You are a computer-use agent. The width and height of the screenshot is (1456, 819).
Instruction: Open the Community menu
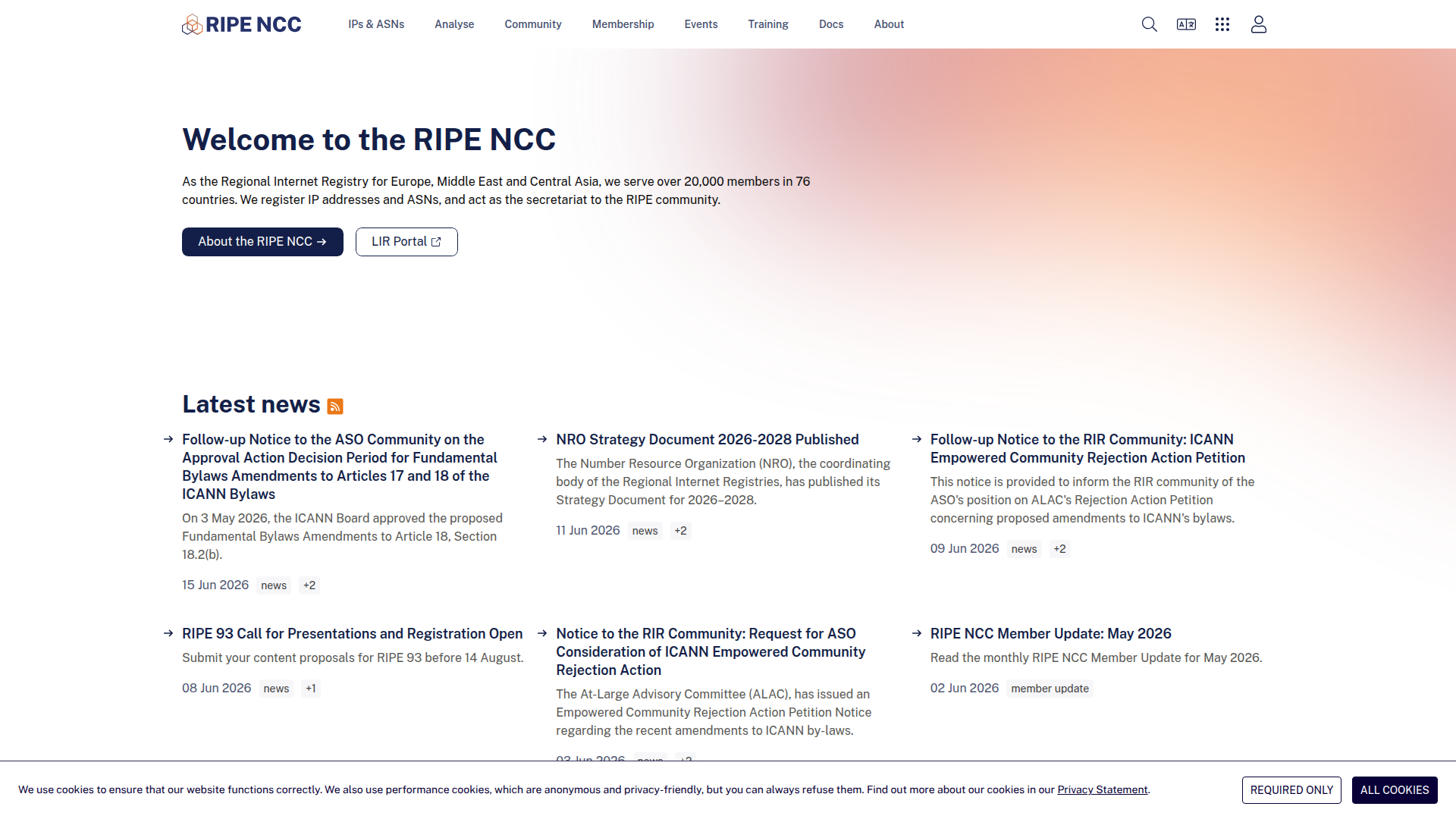tap(533, 24)
